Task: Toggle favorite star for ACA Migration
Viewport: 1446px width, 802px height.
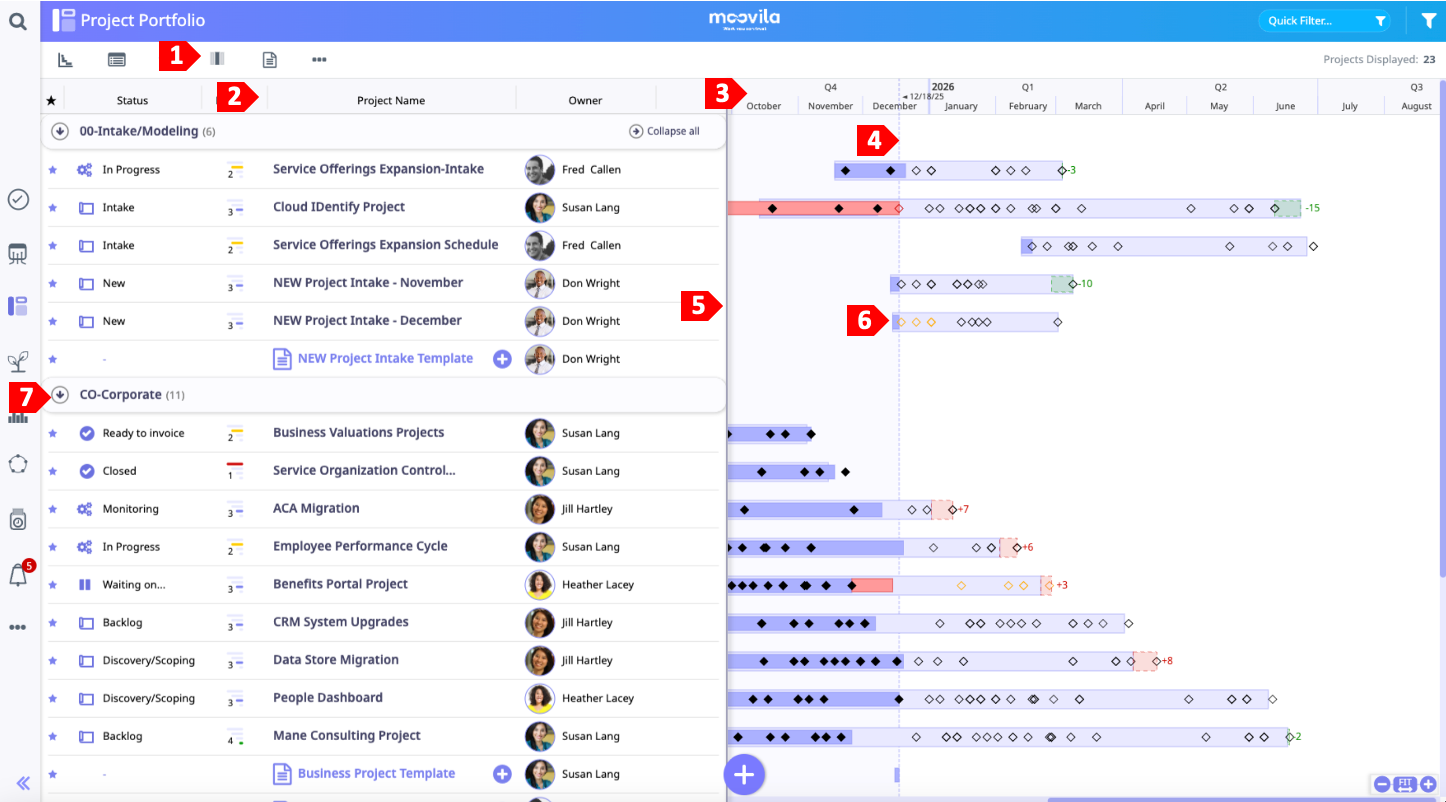Action: click(53, 509)
